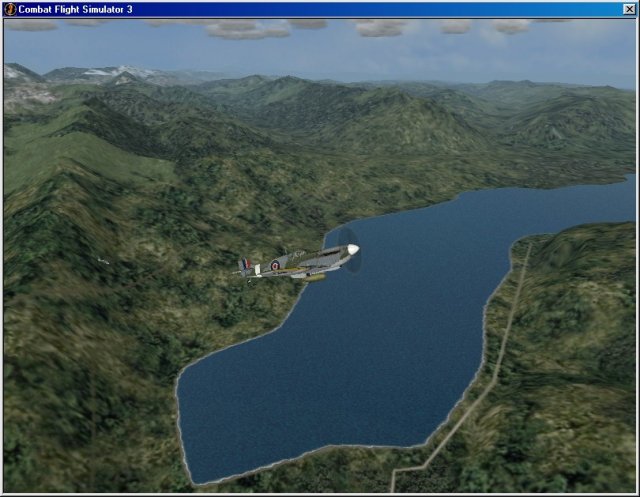
Task: Close the Combat Flight Simulator 3 window
Action: tap(629, 9)
